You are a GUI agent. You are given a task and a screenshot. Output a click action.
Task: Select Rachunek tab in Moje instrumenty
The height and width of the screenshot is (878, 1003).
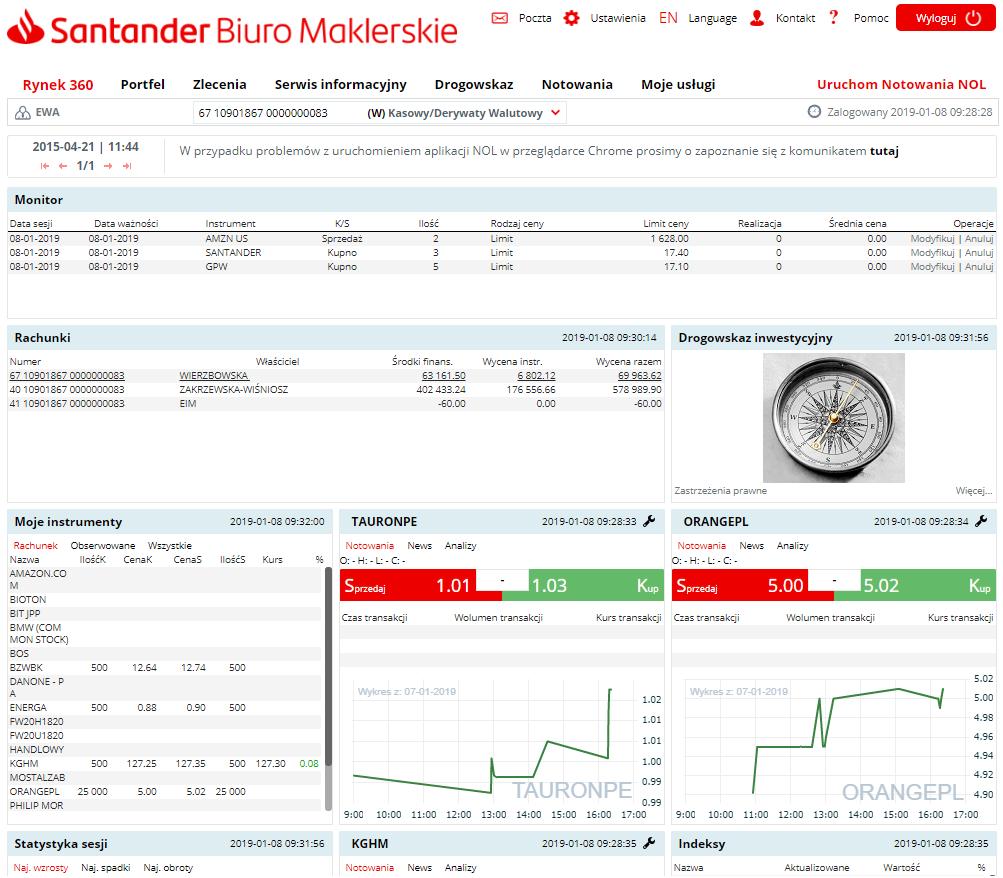[35, 545]
